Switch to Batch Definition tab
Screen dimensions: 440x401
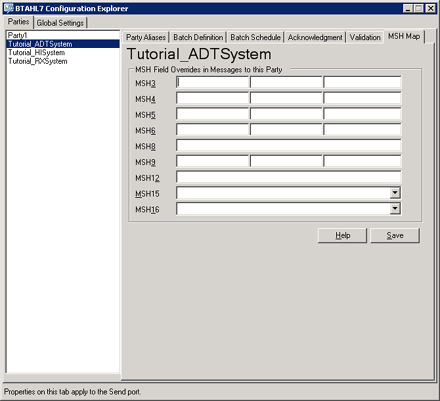tap(198, 37)
